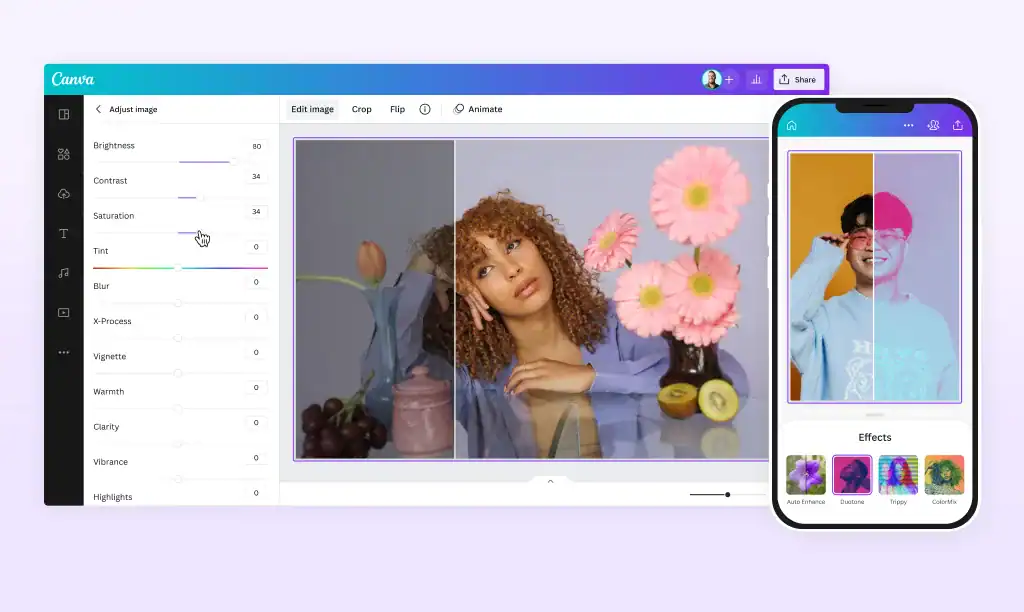
Task: Click the X-Process value field
Action: point(256,317)
